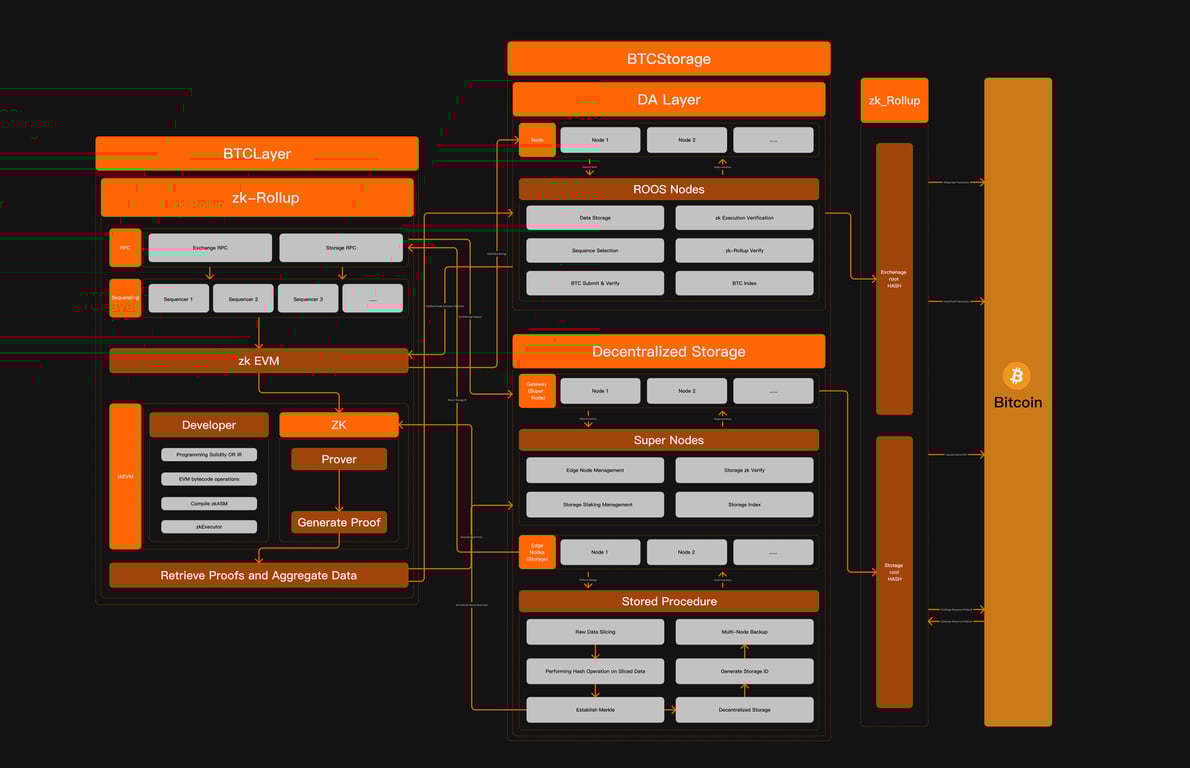Image resolution: width=1190 pixels, height=768 pixels.
Task: Select the RPC icon in BTCLayer
Action: click(124, 247)
